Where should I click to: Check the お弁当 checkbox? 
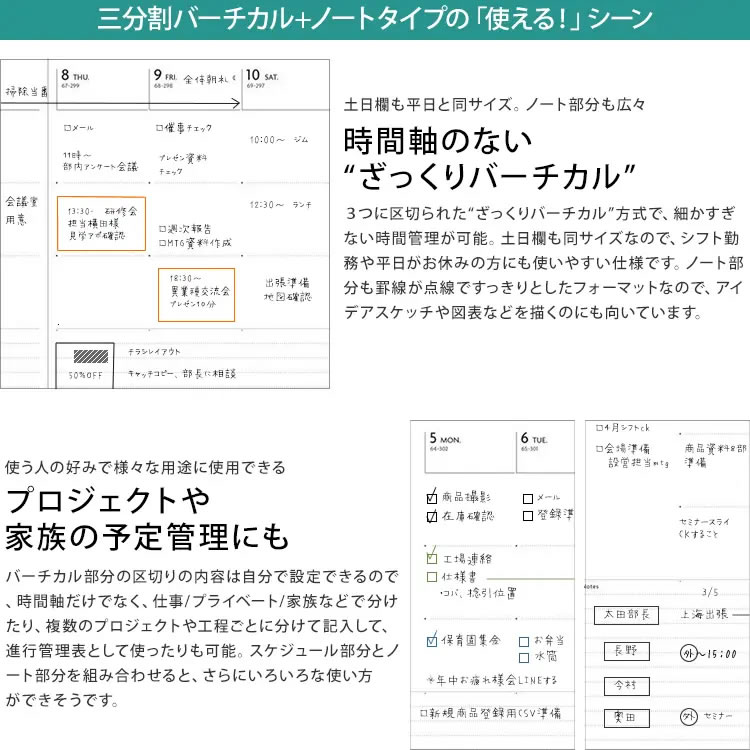(x=523, y=641)
